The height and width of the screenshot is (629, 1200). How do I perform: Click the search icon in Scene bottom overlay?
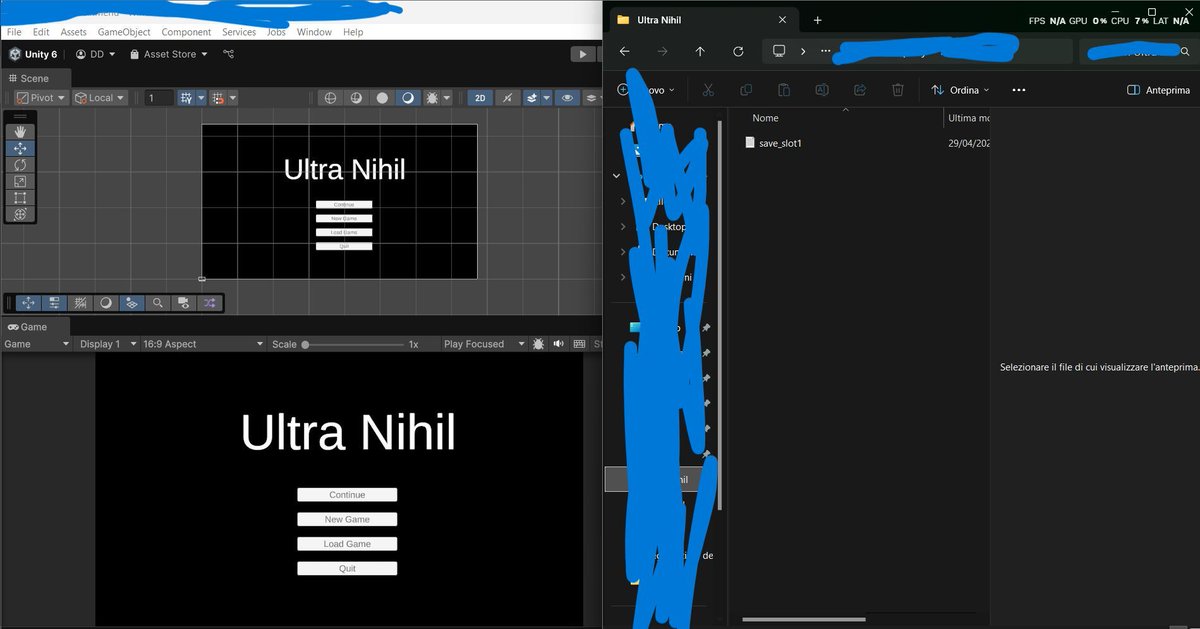pos(158,303)
